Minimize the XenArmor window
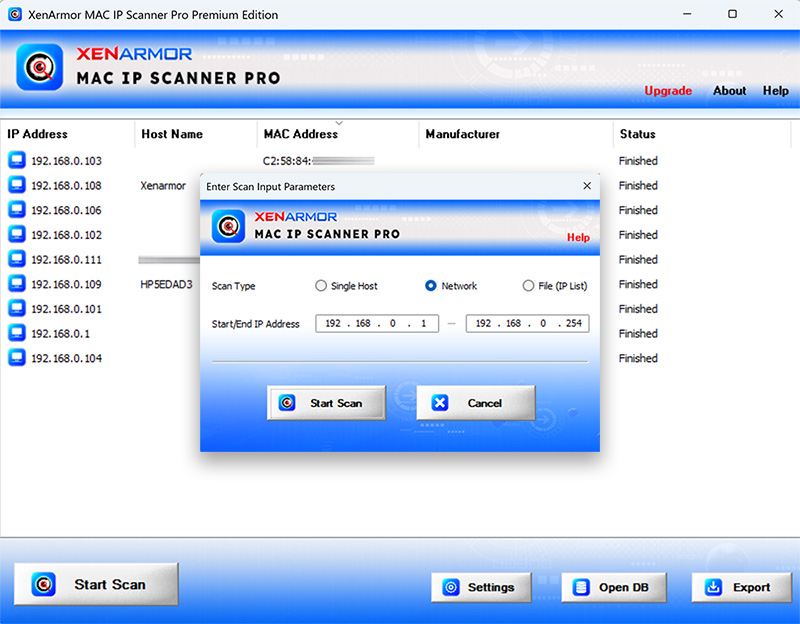 [687, 14]
